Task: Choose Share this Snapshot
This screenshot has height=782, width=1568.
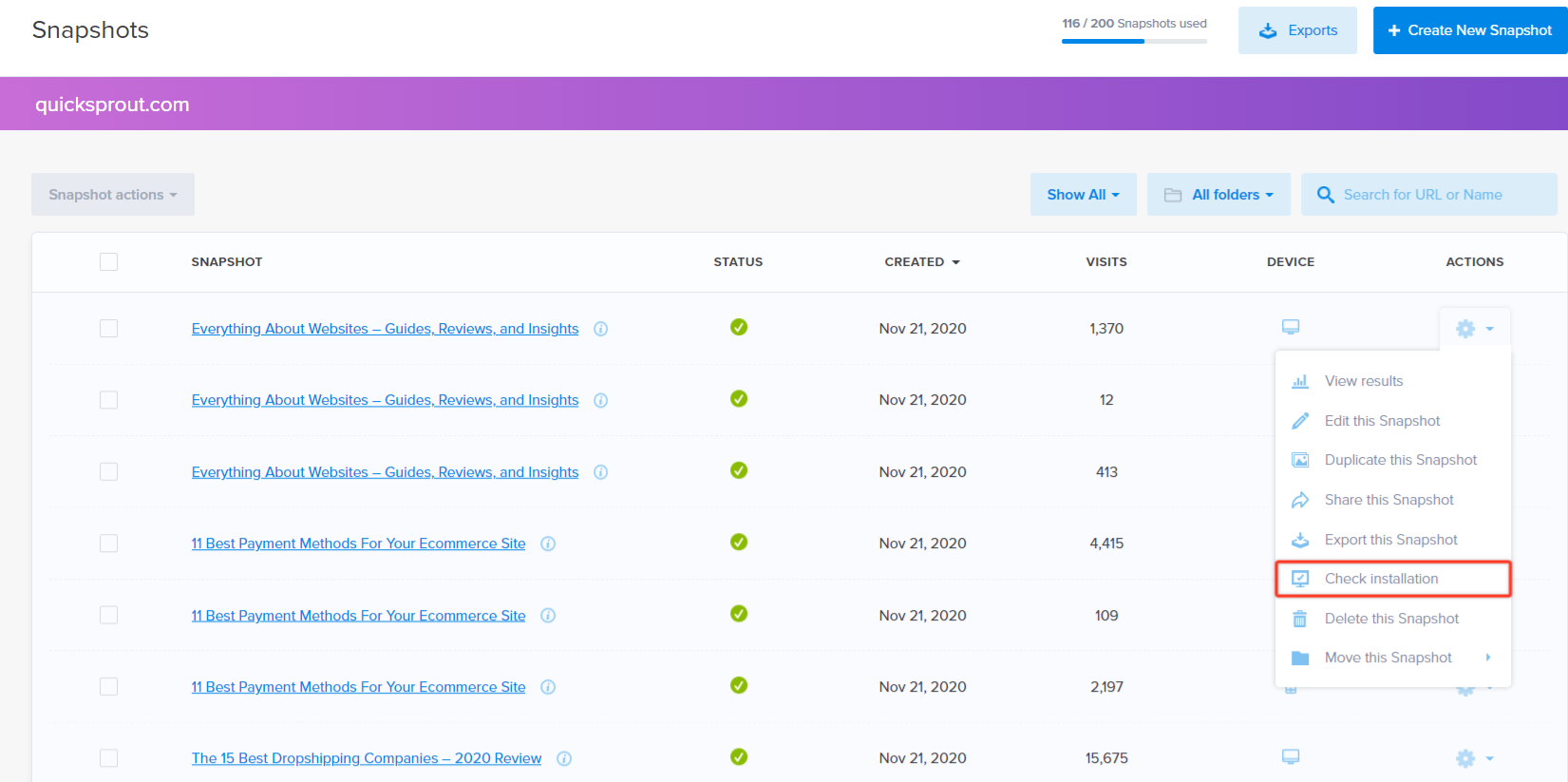Action: (1392, 500)
